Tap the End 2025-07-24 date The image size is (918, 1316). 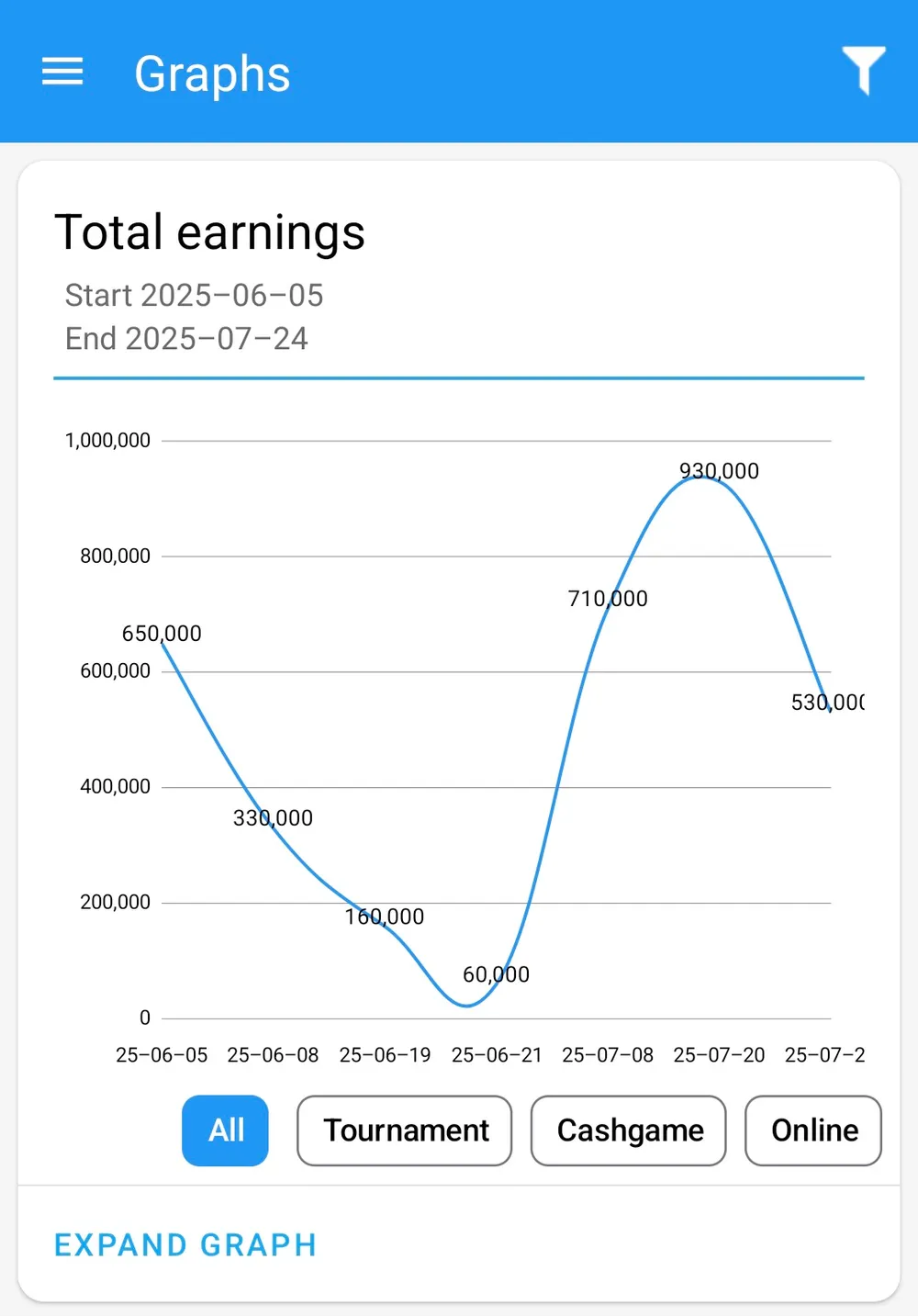[x=186, y=339]
